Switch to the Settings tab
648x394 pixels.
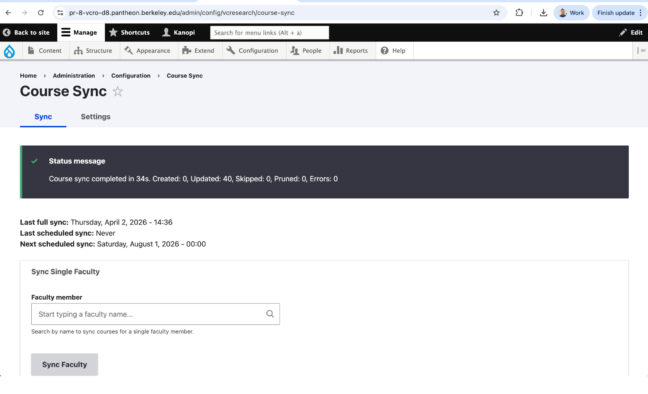(x=95, y=117)
